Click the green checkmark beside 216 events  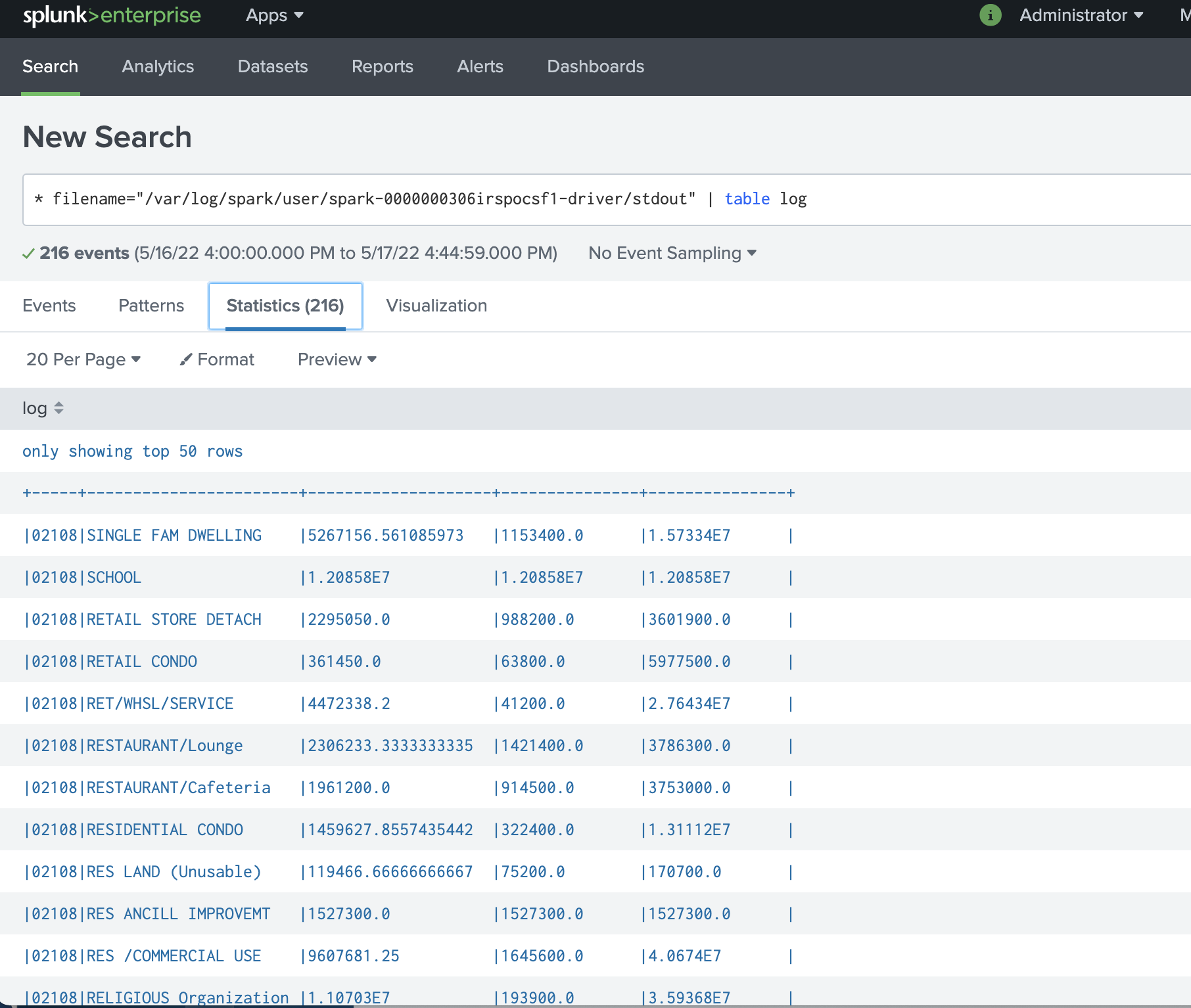coord(29,253)
